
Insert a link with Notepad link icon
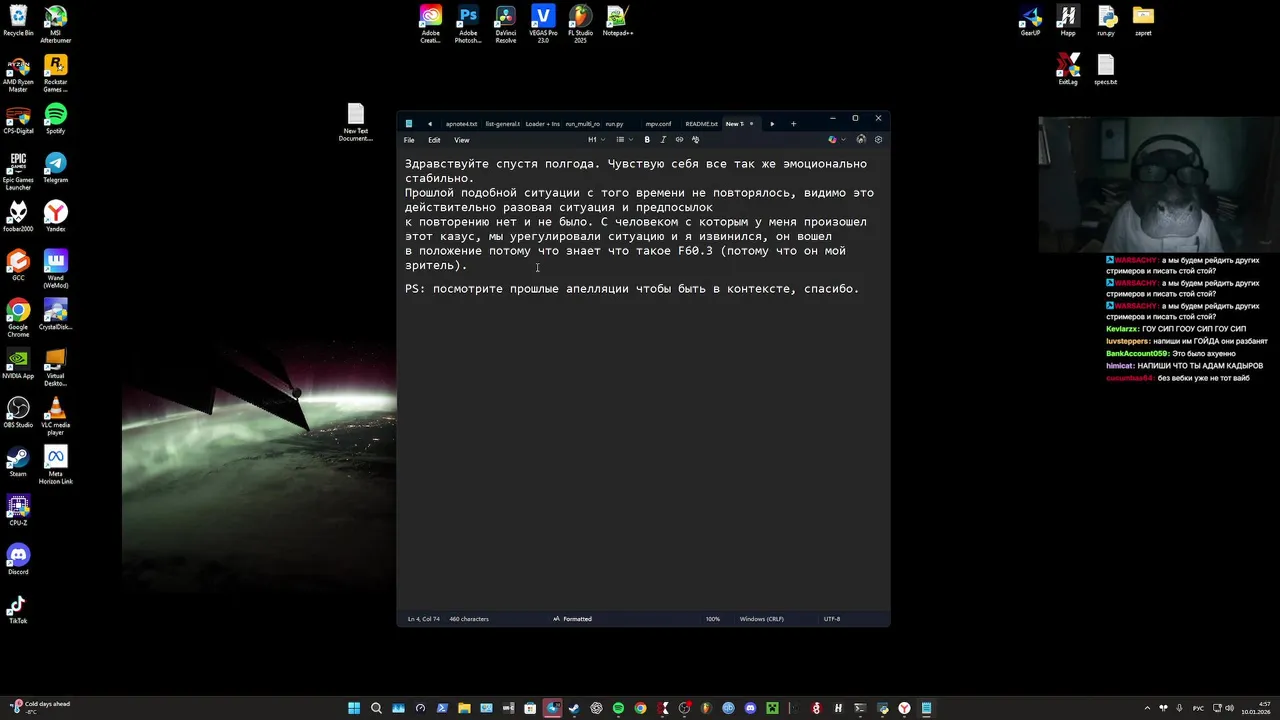(x=679, y=140)
